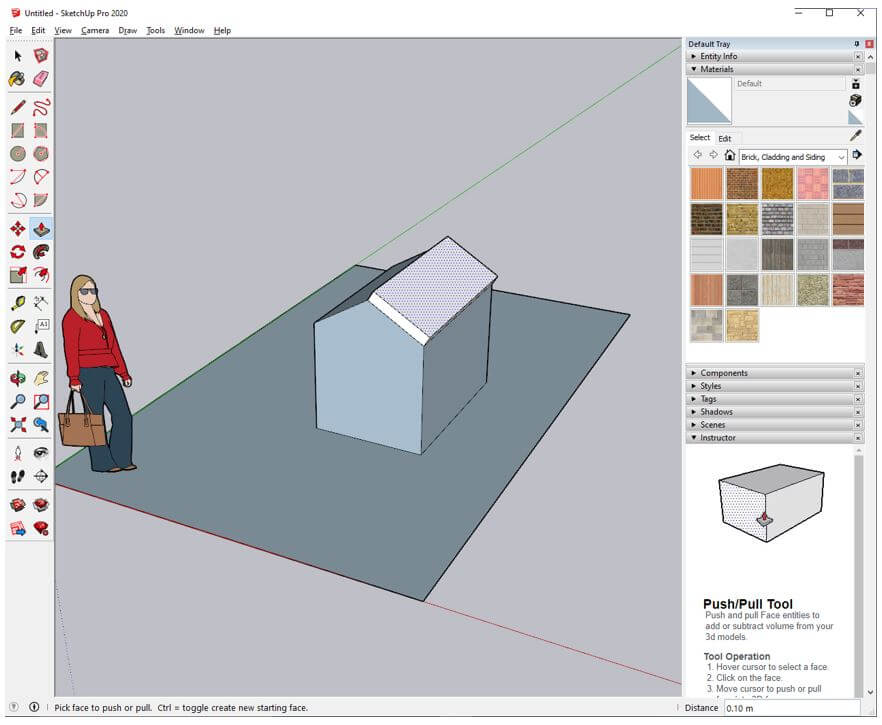
Task: Open the 3D Warehouse
Action: [17, 505]
